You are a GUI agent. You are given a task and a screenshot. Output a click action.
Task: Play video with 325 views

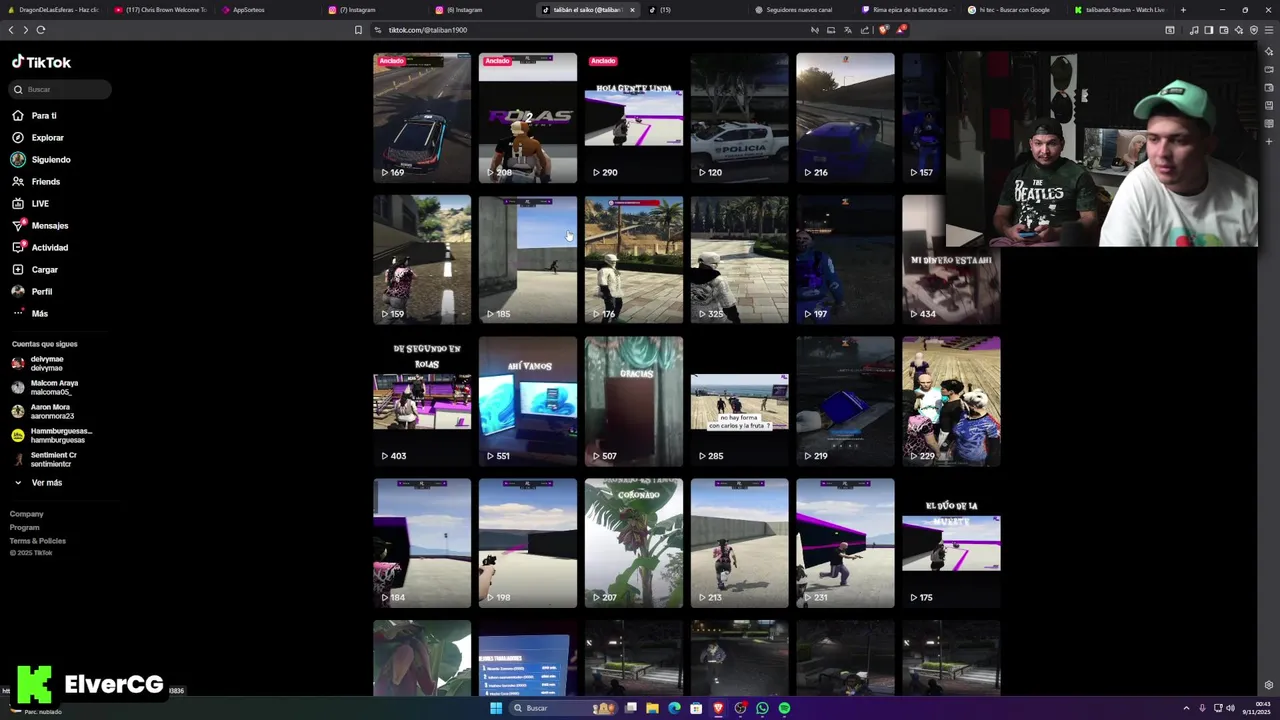coord(740,260)
